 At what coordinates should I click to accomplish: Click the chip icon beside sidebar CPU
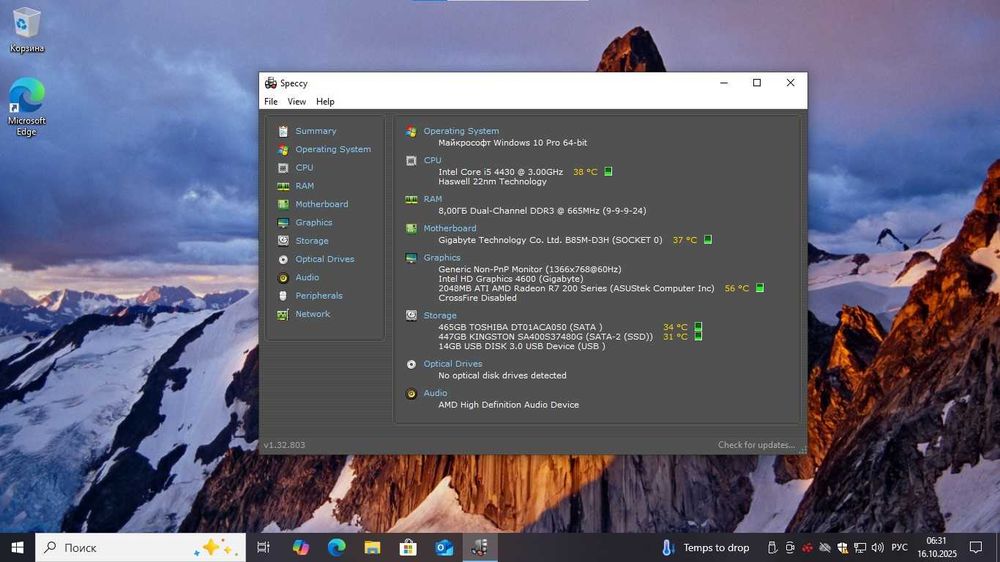283,168
